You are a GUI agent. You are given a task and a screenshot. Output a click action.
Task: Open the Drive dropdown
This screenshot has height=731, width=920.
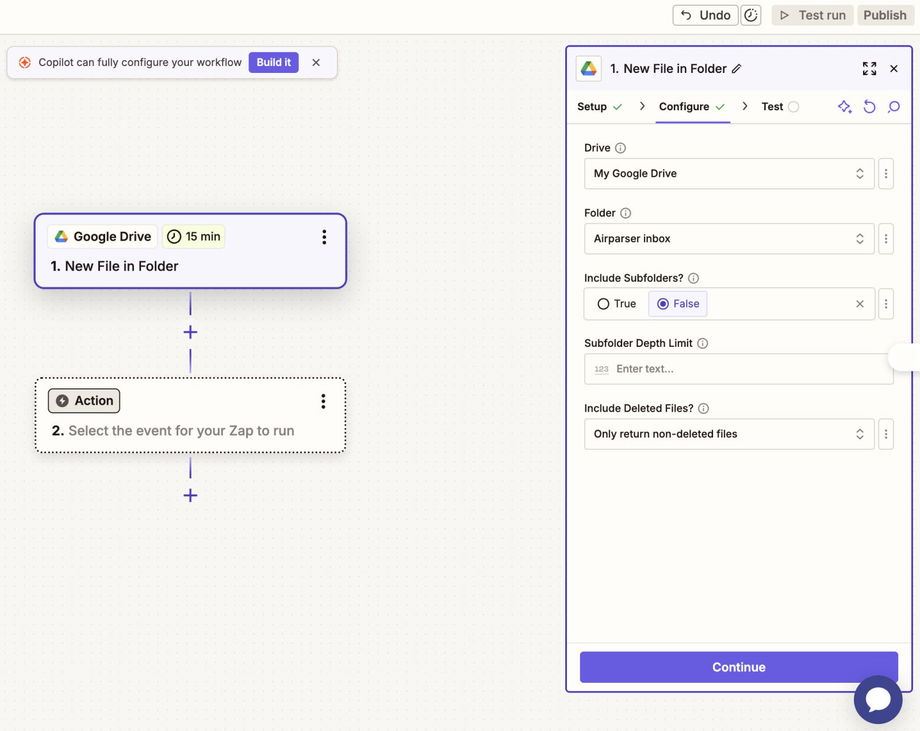click(x=729, y=174)
